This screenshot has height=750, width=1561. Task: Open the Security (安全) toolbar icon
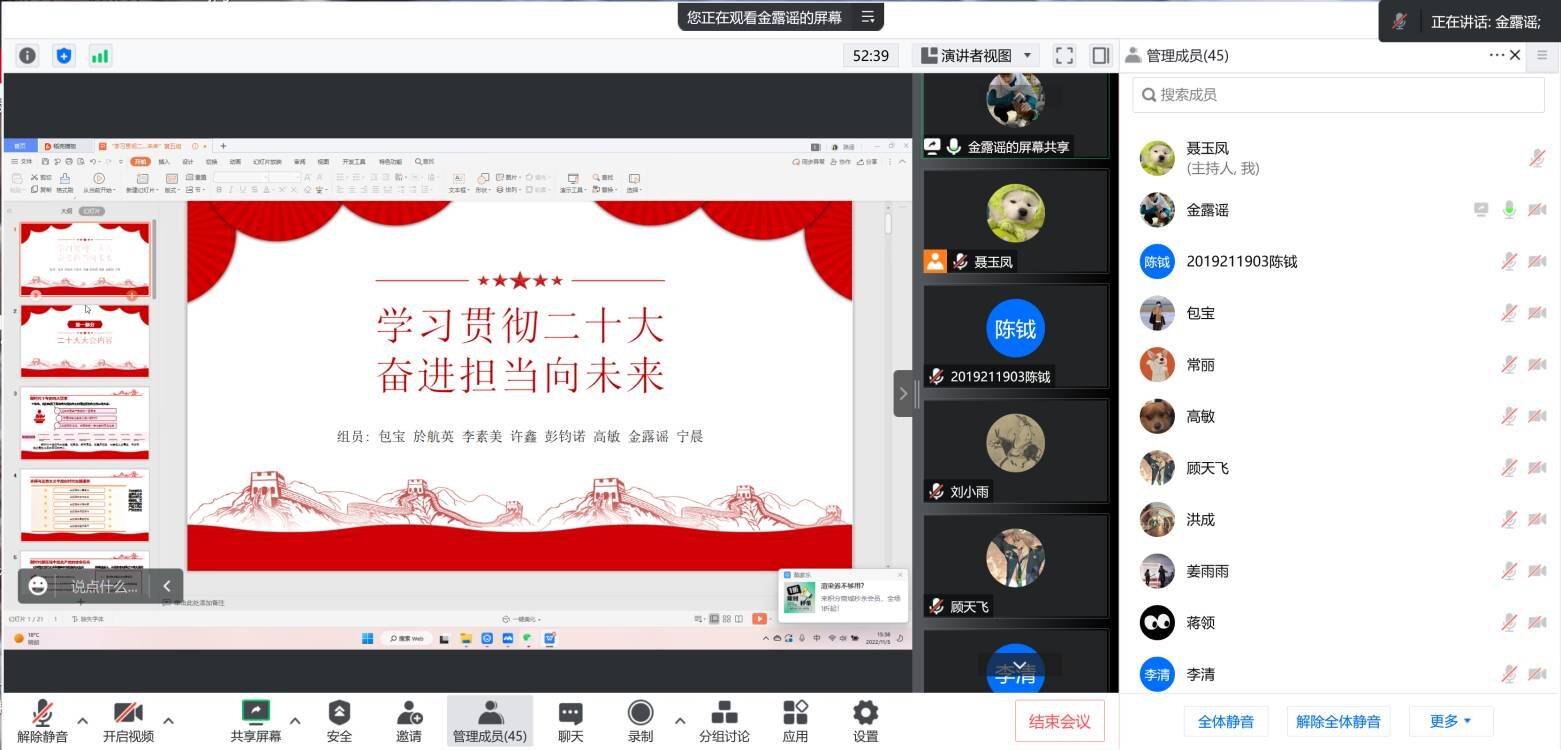(339, 721)
